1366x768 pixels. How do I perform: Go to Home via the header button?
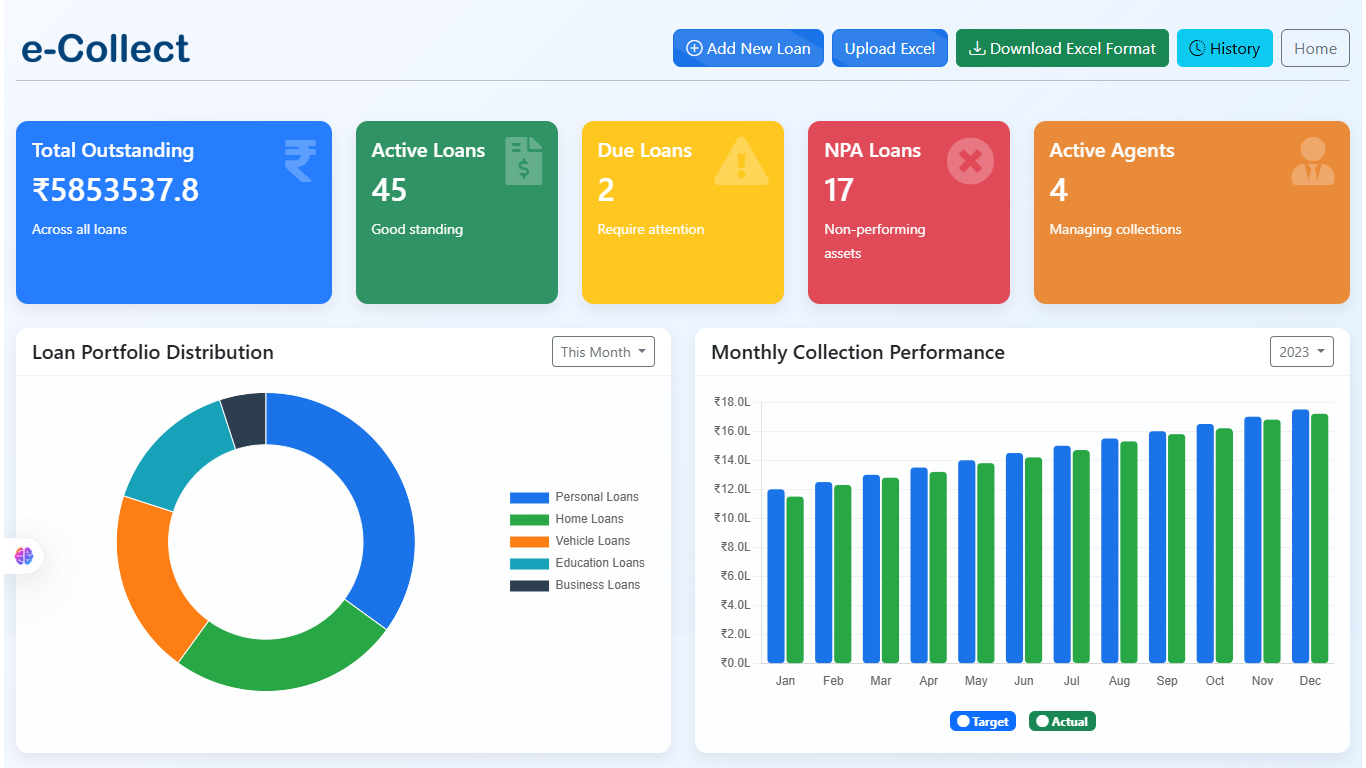click(1315, 48)
